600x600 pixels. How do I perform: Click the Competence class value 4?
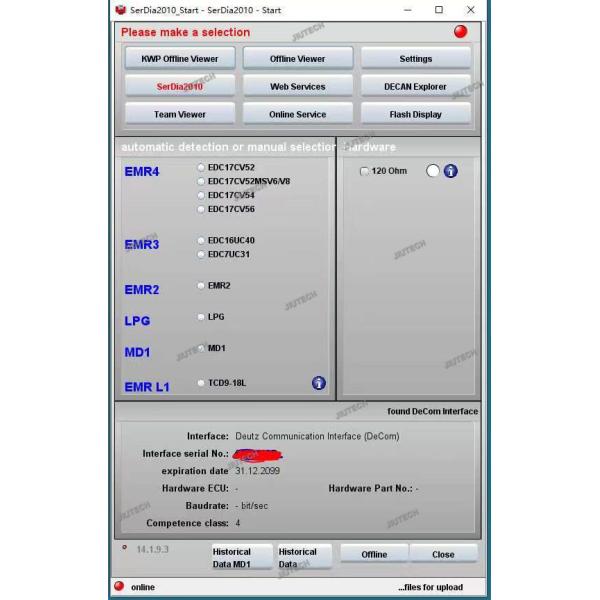[x=238, y=523]
